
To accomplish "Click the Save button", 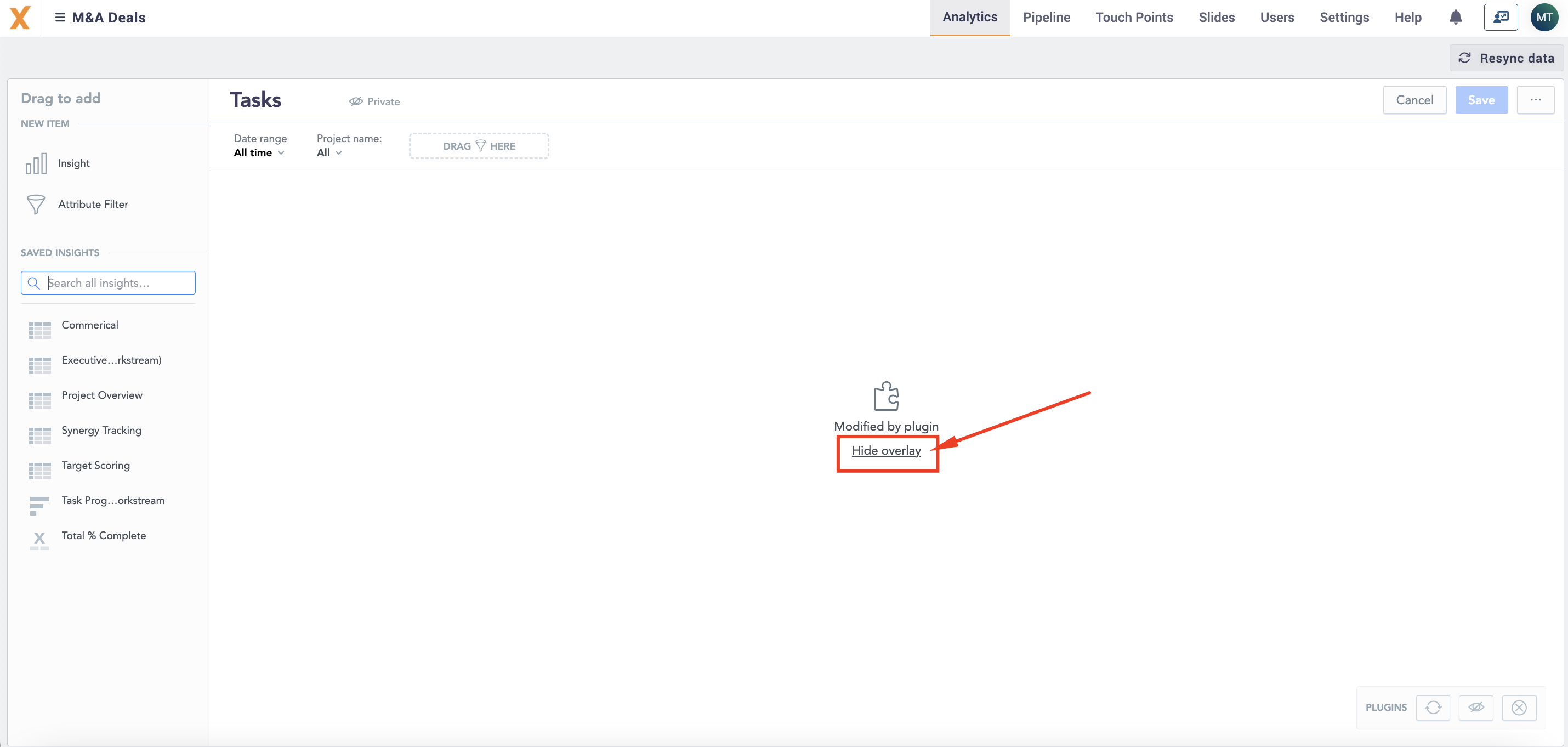I will coord(1481,100).
